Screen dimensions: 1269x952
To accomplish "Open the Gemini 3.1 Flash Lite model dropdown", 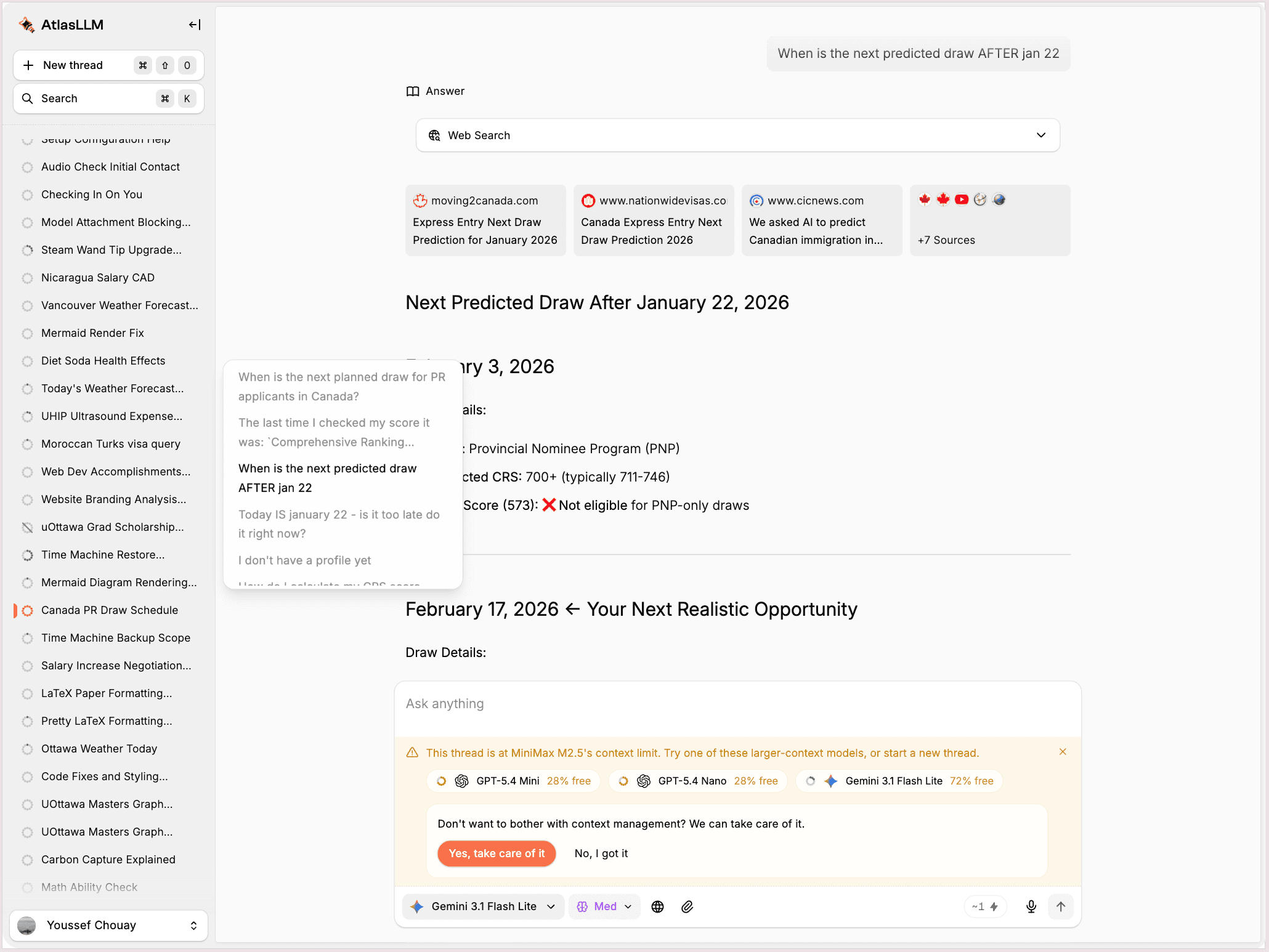I will click(x=484, y=906).
